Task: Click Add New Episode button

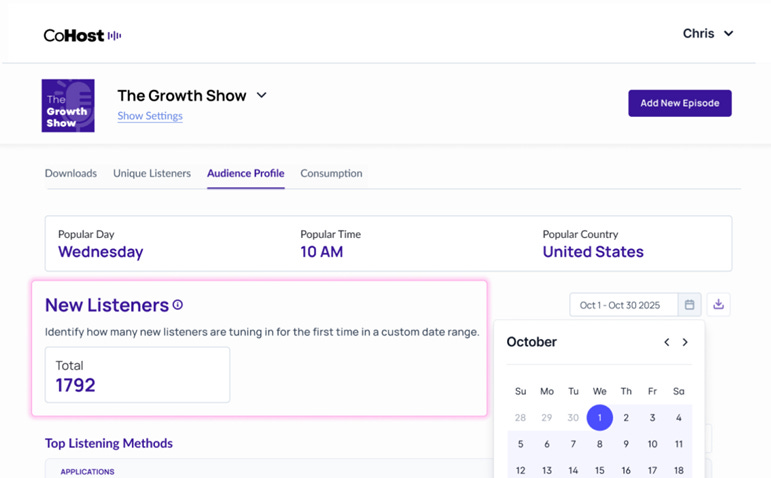Action: 680,103
